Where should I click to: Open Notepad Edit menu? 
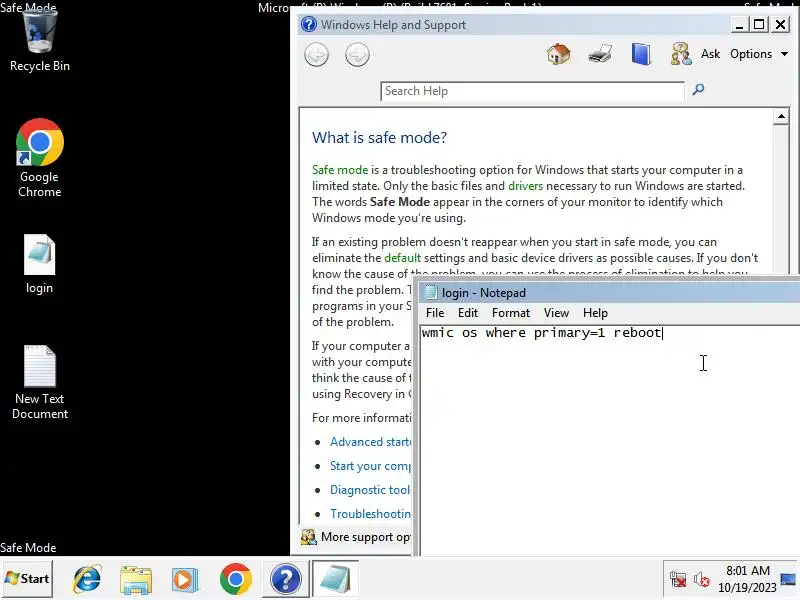468,313
